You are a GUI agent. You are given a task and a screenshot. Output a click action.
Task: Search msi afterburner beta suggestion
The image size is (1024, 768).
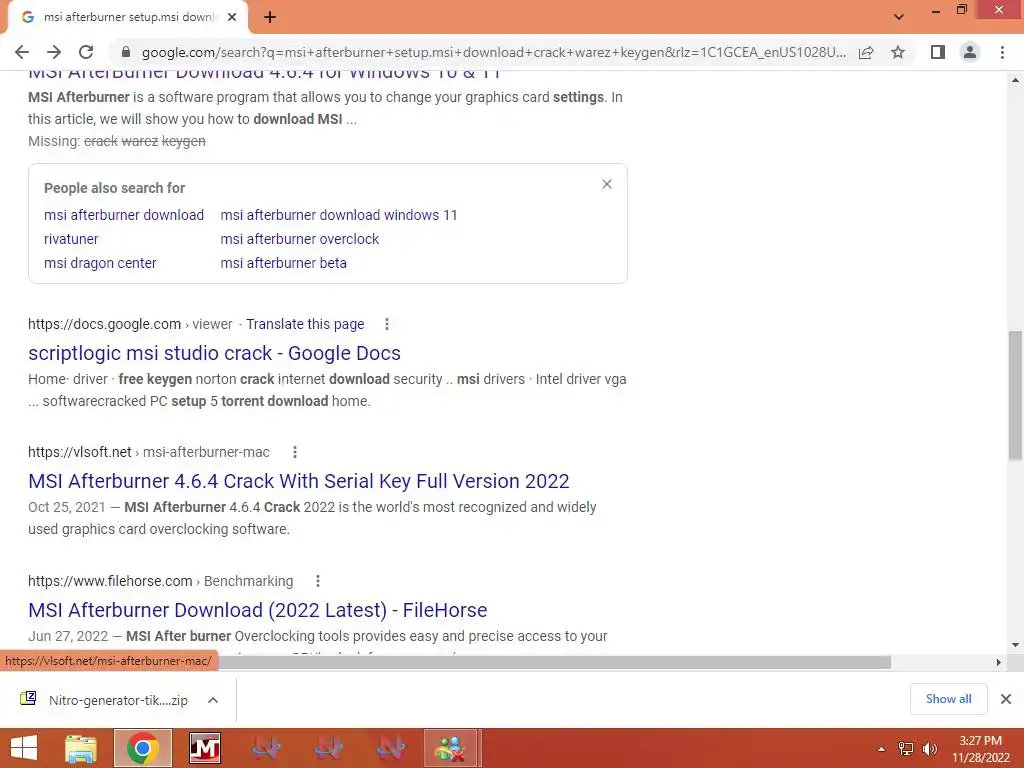(x=283, y=263)
